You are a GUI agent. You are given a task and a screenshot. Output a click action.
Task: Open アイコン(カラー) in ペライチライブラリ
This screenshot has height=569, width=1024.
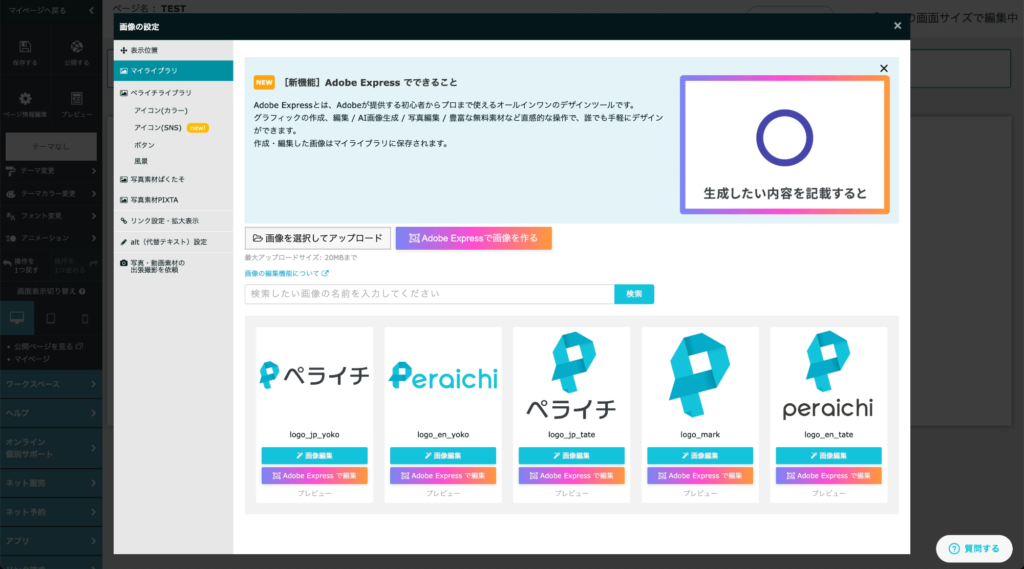coord(160,110)
